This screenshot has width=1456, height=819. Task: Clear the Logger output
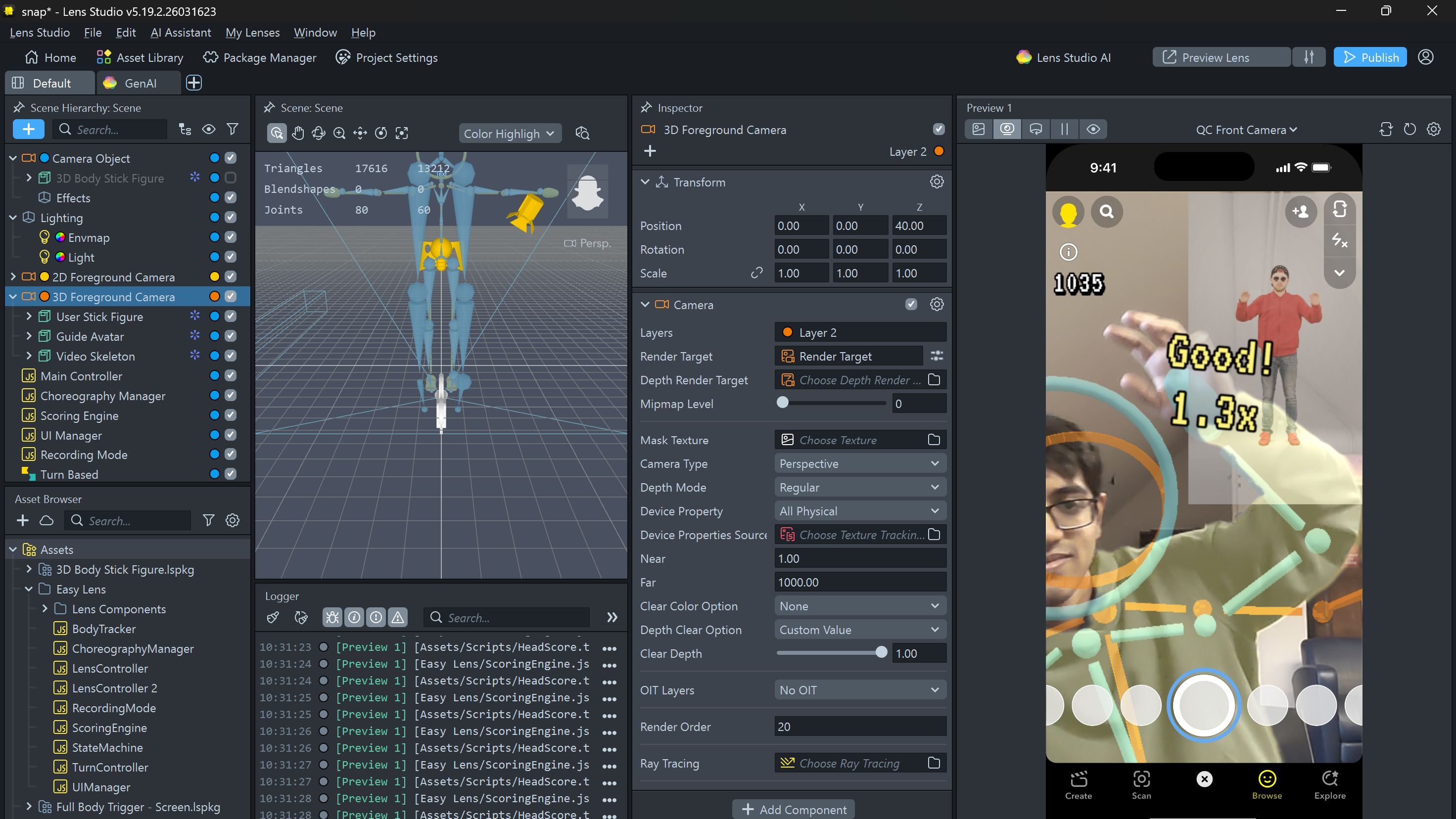pyautogui.click(x=273, y=617)
